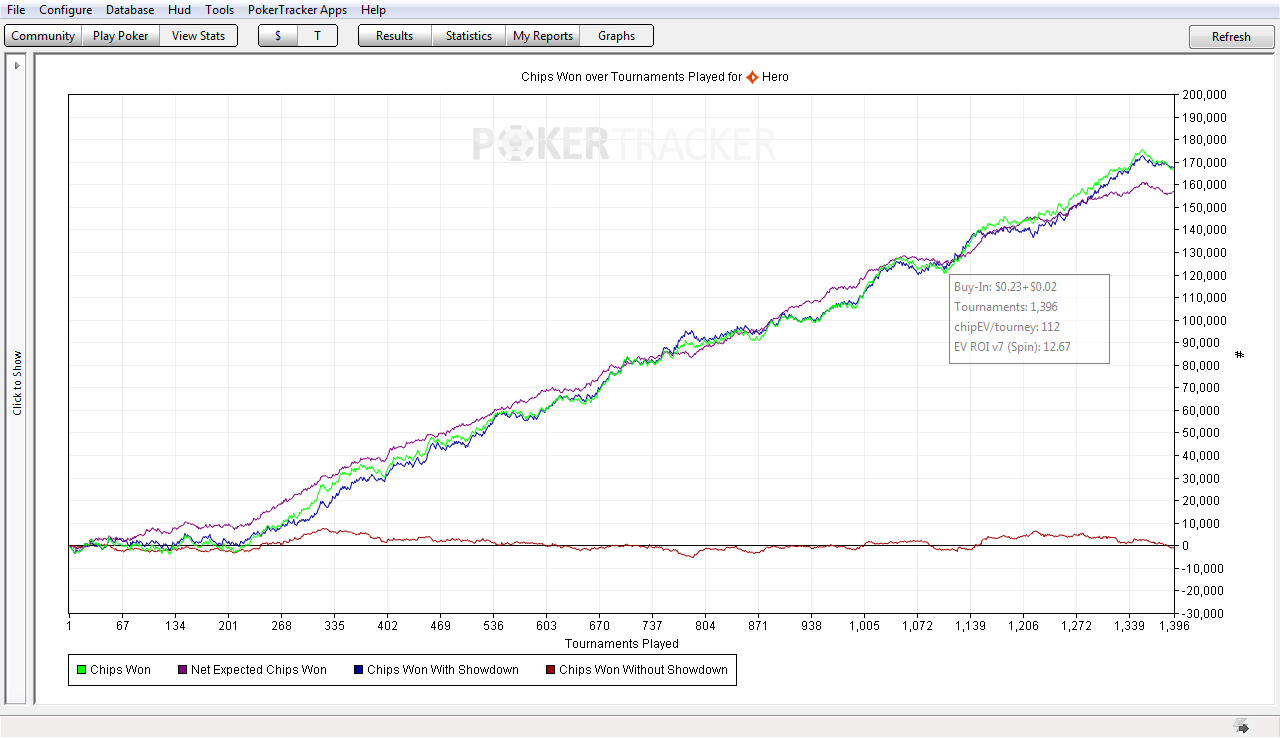Select the View Stats section

(199, 36)
